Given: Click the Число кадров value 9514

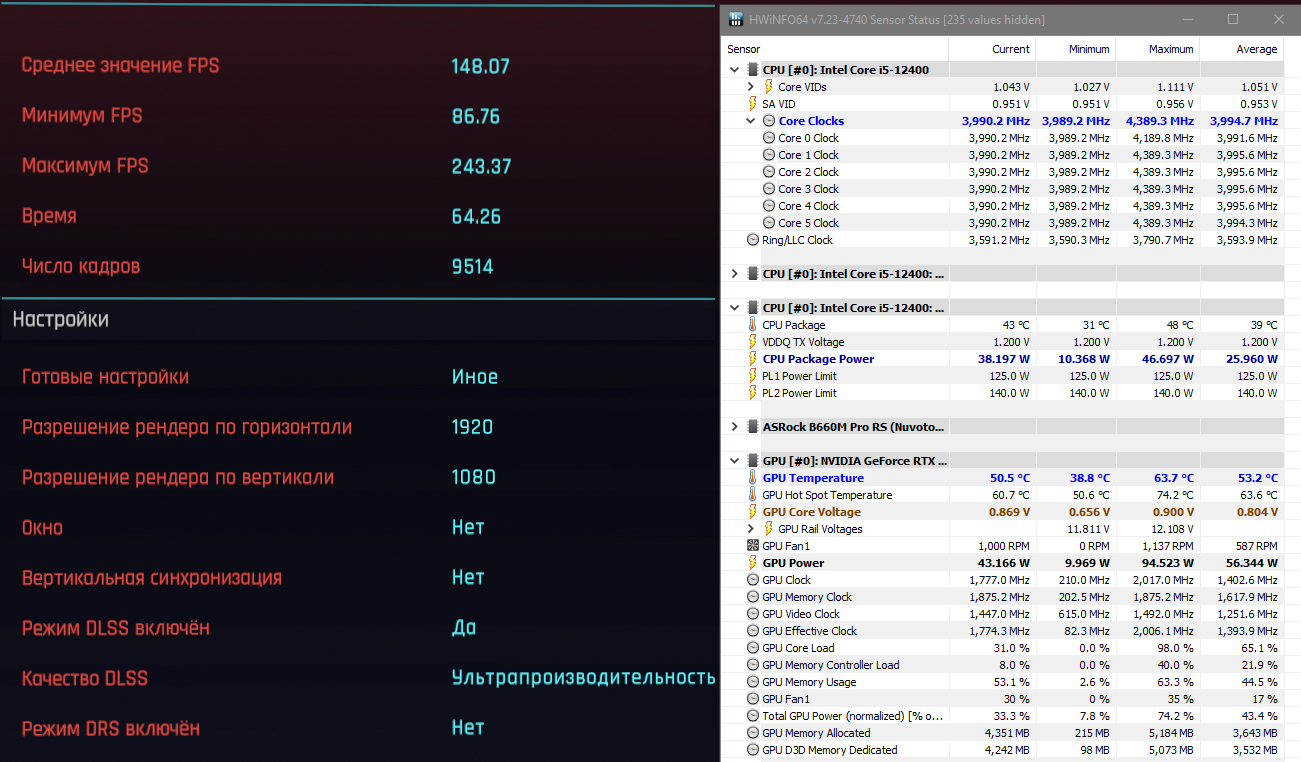Looking at the screenshot, I should coord(472,267).
